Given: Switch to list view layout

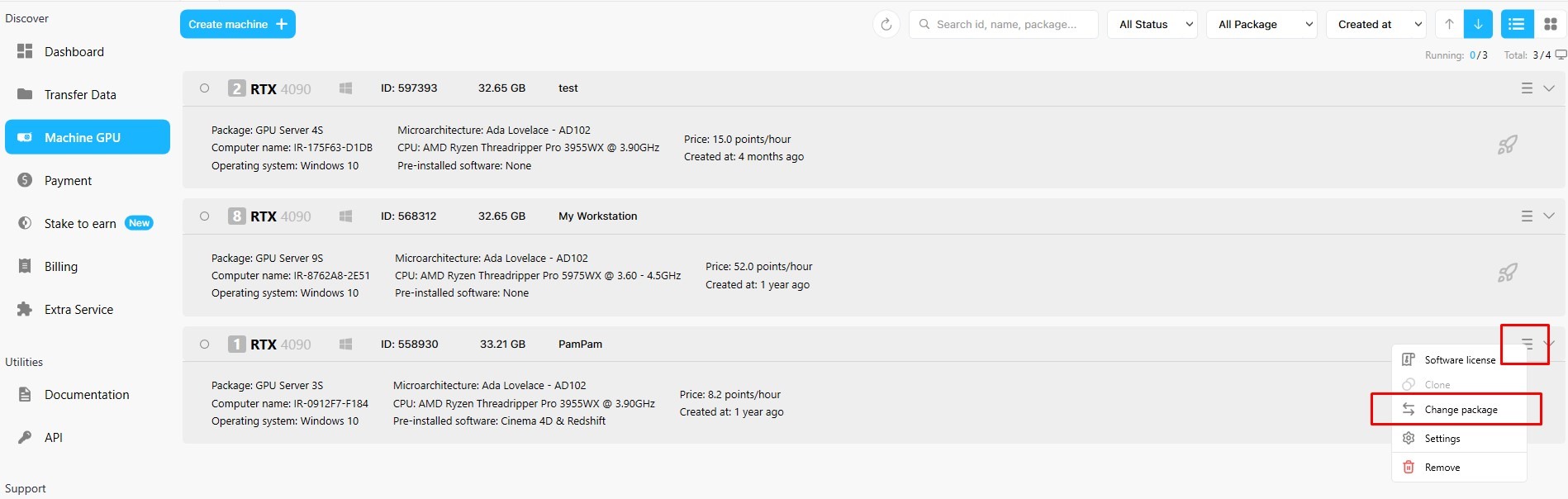Looking at the screenshot, I should pyautogui.click(x=1516, y=25).
